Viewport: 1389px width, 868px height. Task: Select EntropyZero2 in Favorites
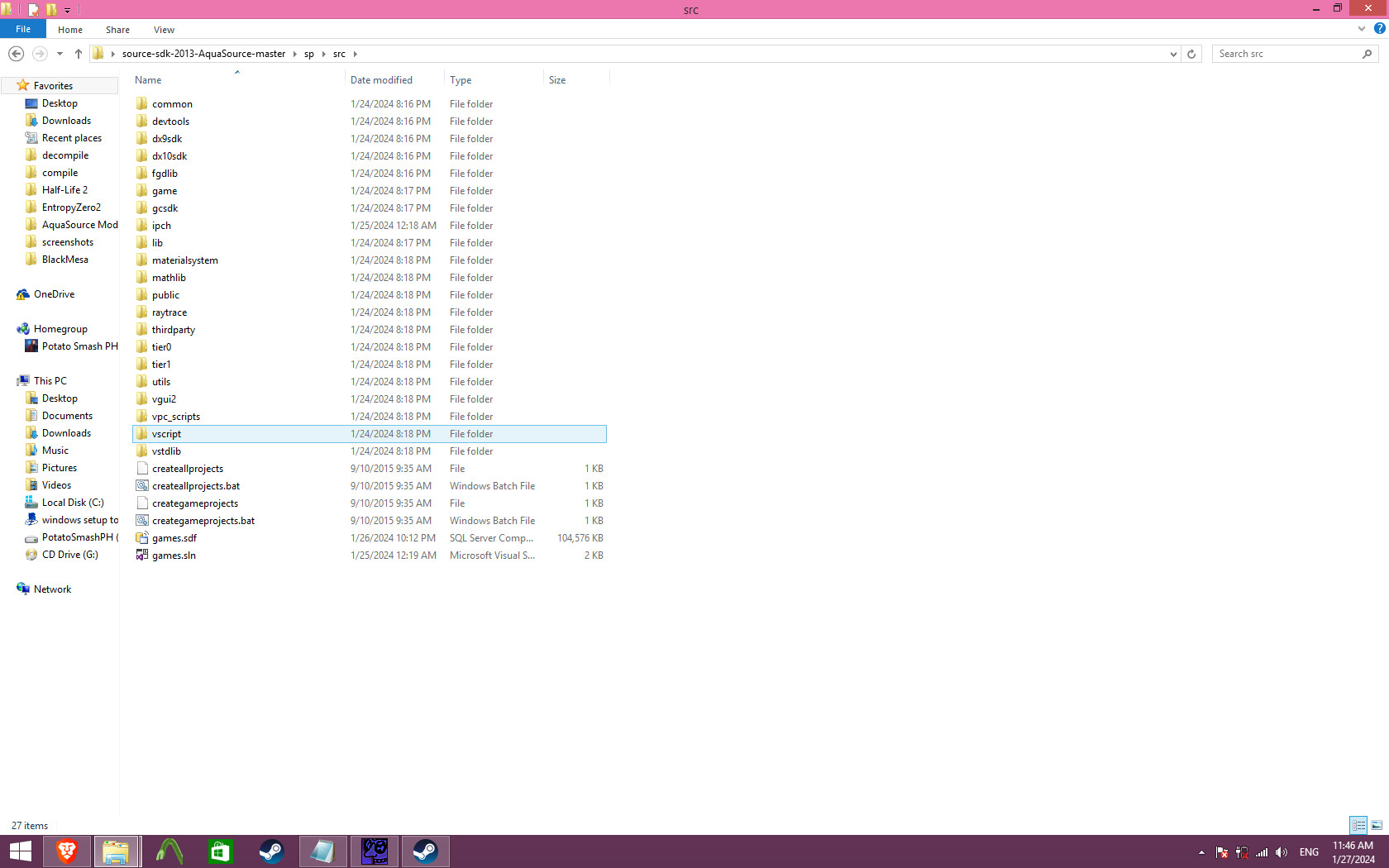pyautogui.click(x=71, y=207)
